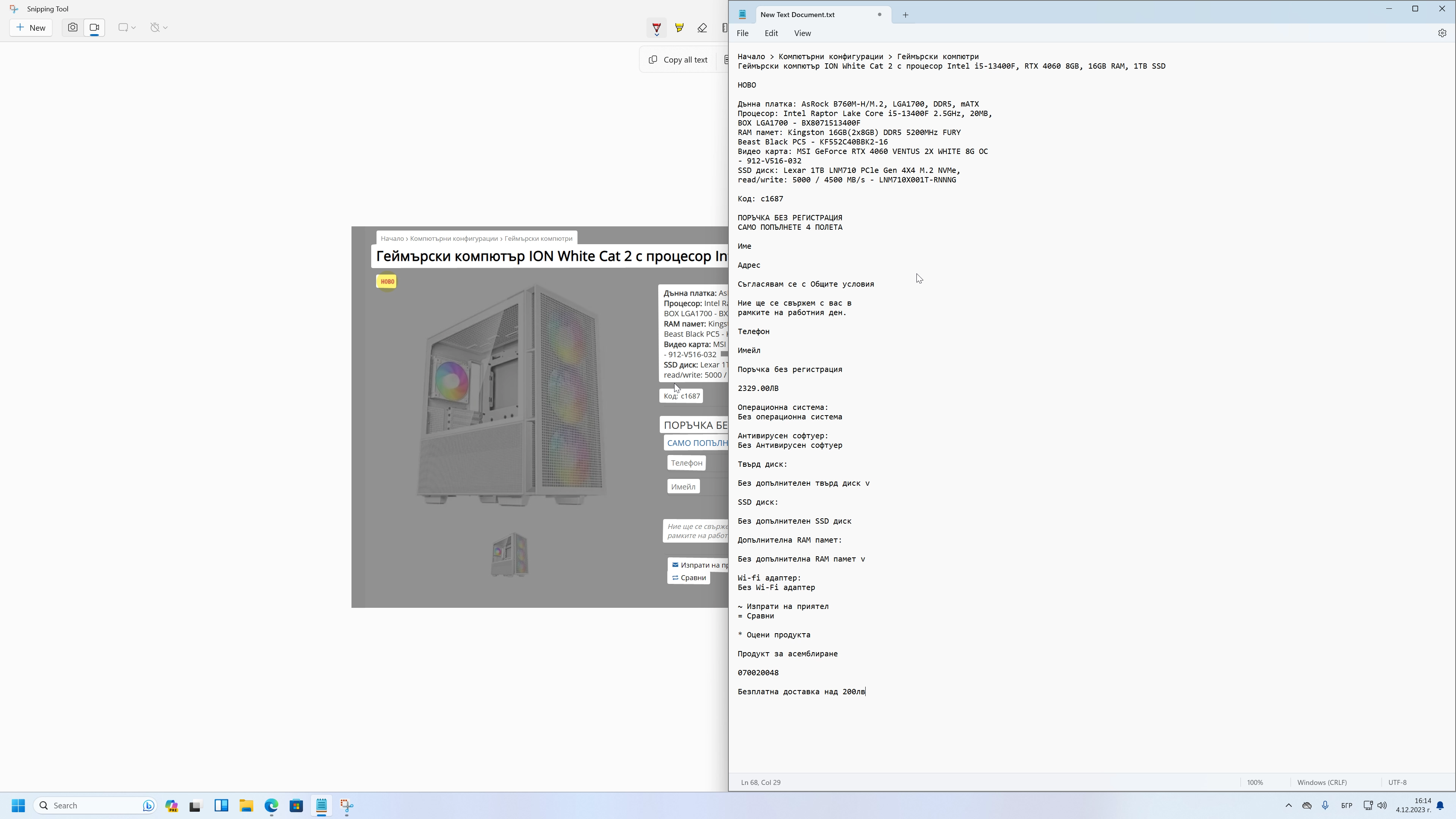Open Microsoft Store from taskbar

(296, 805)
